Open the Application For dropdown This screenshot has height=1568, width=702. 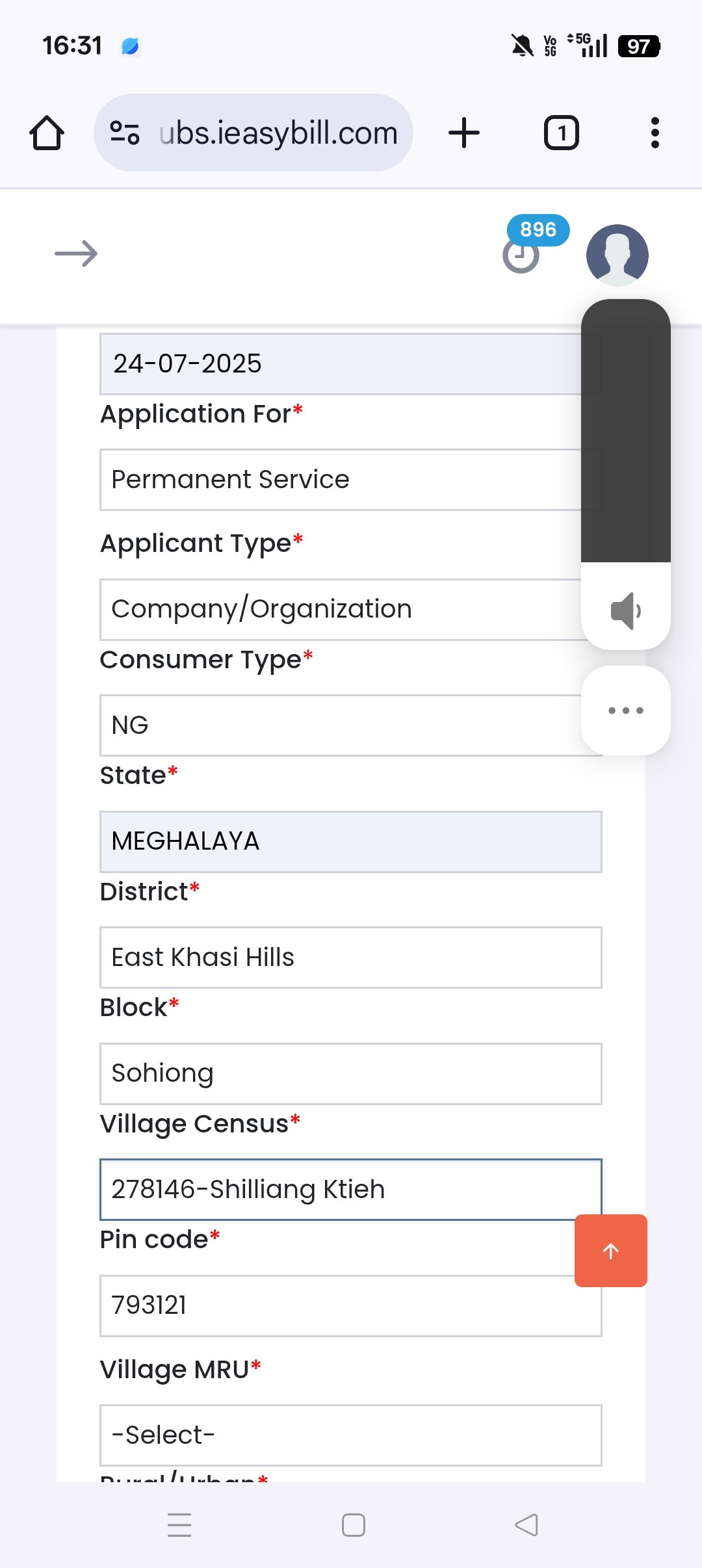point(338,480)
